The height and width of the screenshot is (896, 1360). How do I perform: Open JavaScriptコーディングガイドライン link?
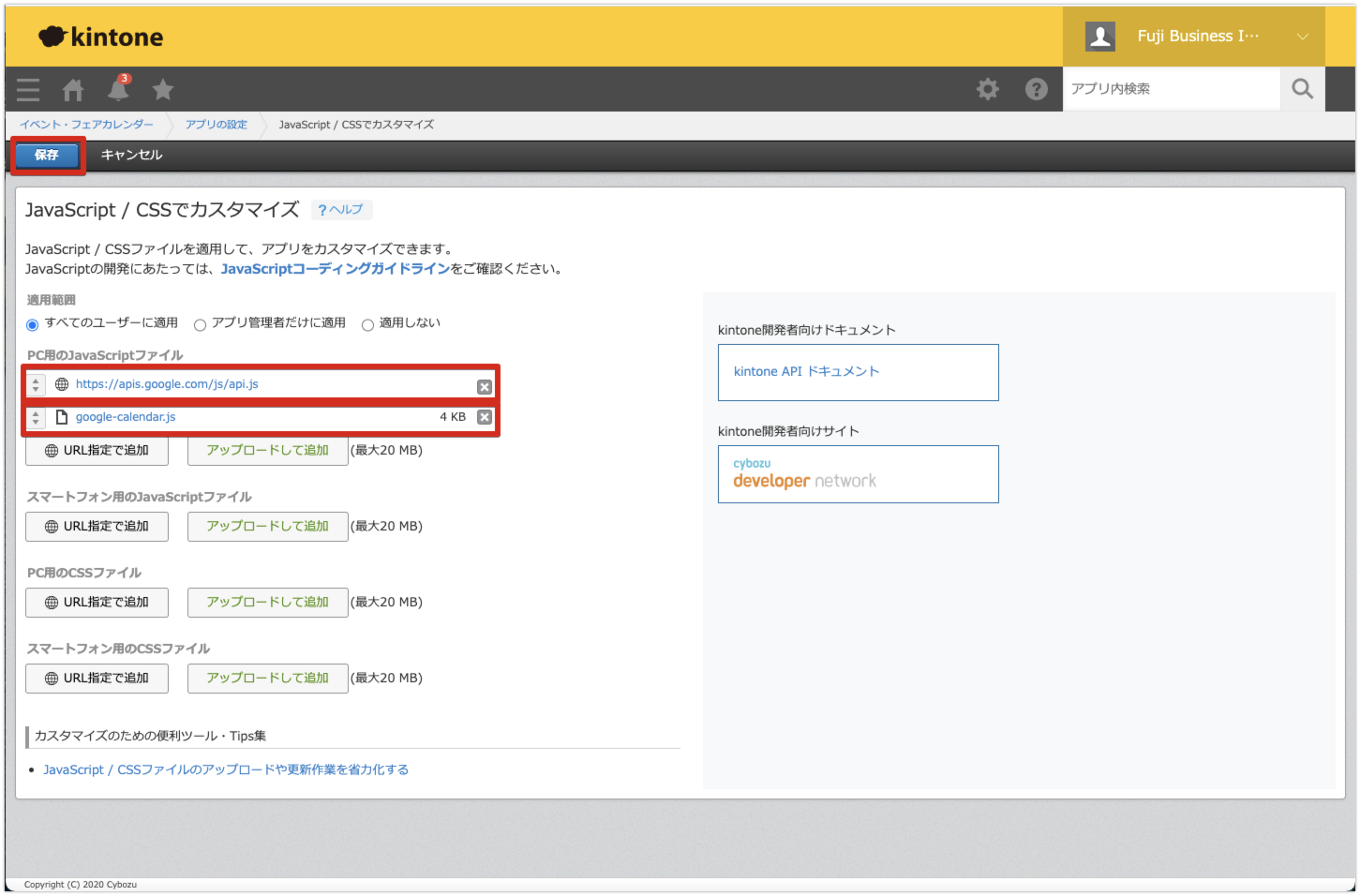pyautogui.click(x=336, y=269)
